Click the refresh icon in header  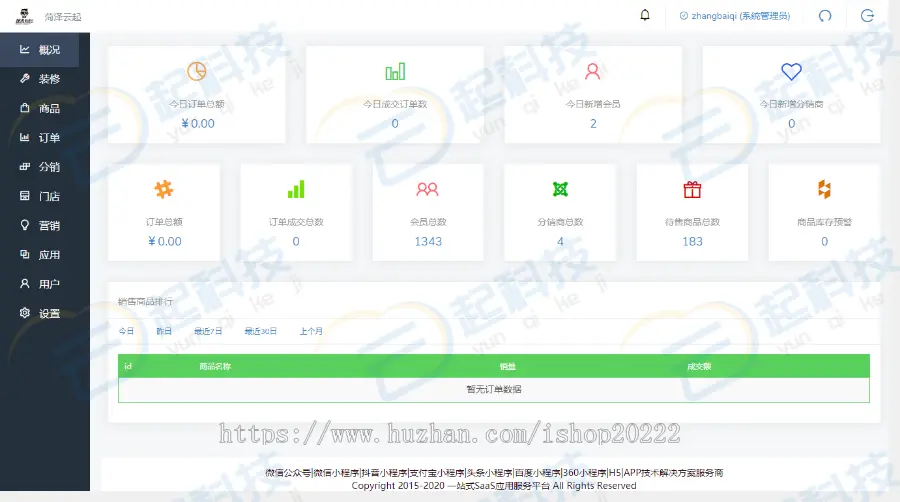pos(825,16)
